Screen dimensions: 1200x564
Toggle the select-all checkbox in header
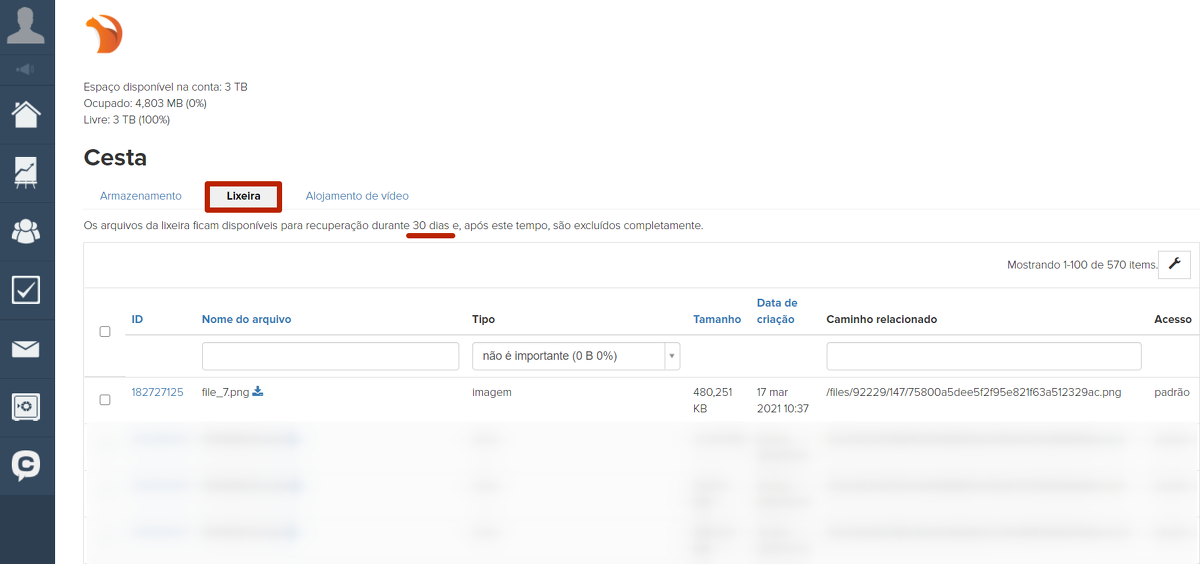pyautogui.click(x=105, y=332)
